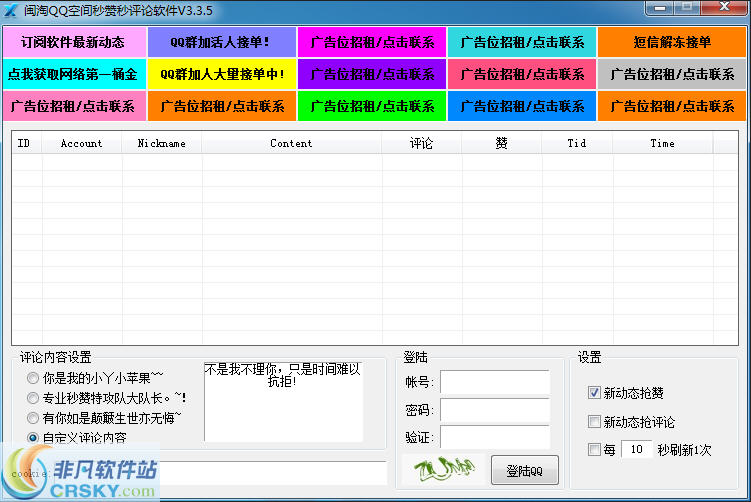Screen dimensions: 751x502
Task: Click the green 广告位招租 banner
Action: click(372, 106)
